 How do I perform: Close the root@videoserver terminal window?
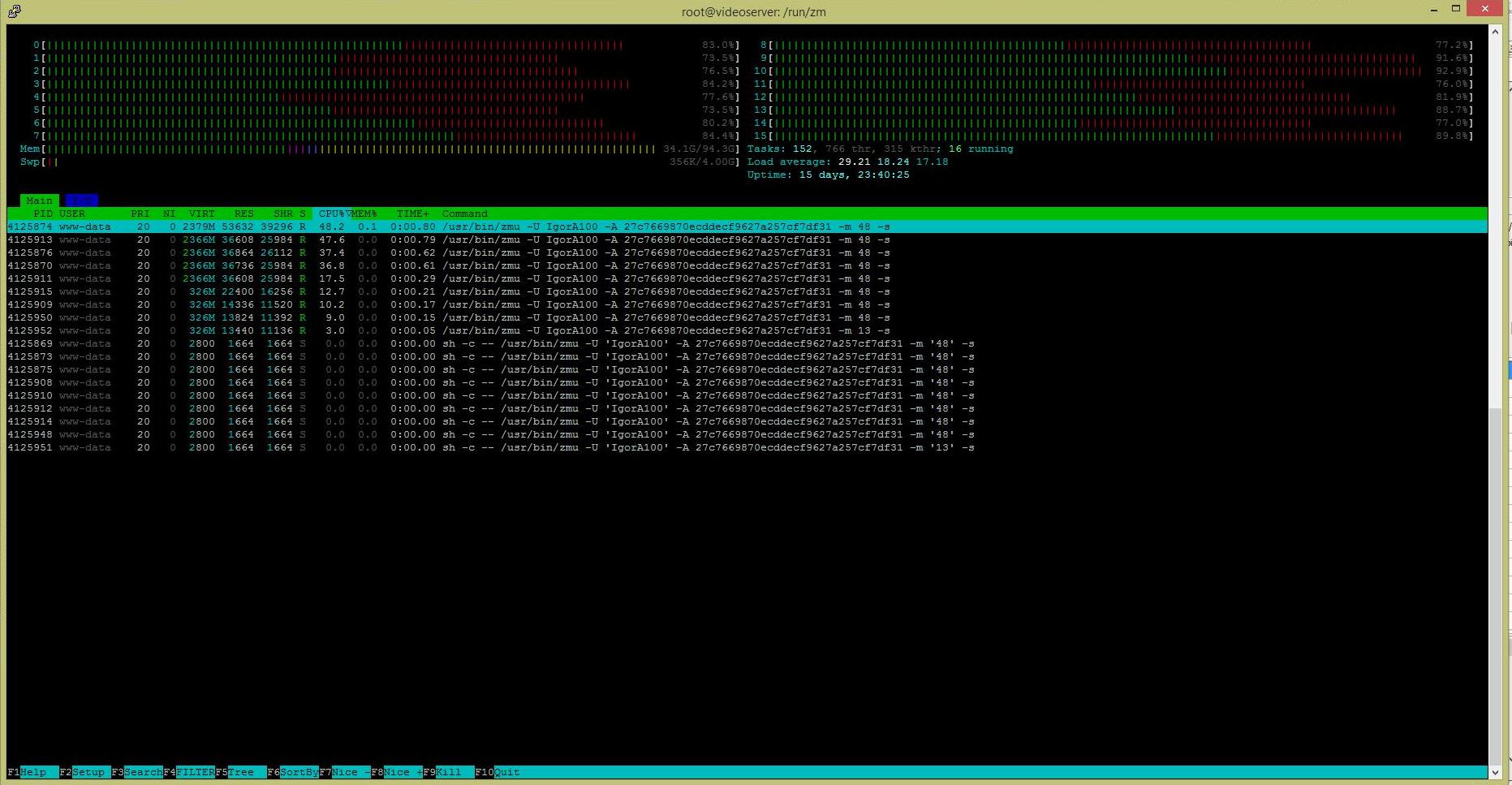click(1486, 9)
